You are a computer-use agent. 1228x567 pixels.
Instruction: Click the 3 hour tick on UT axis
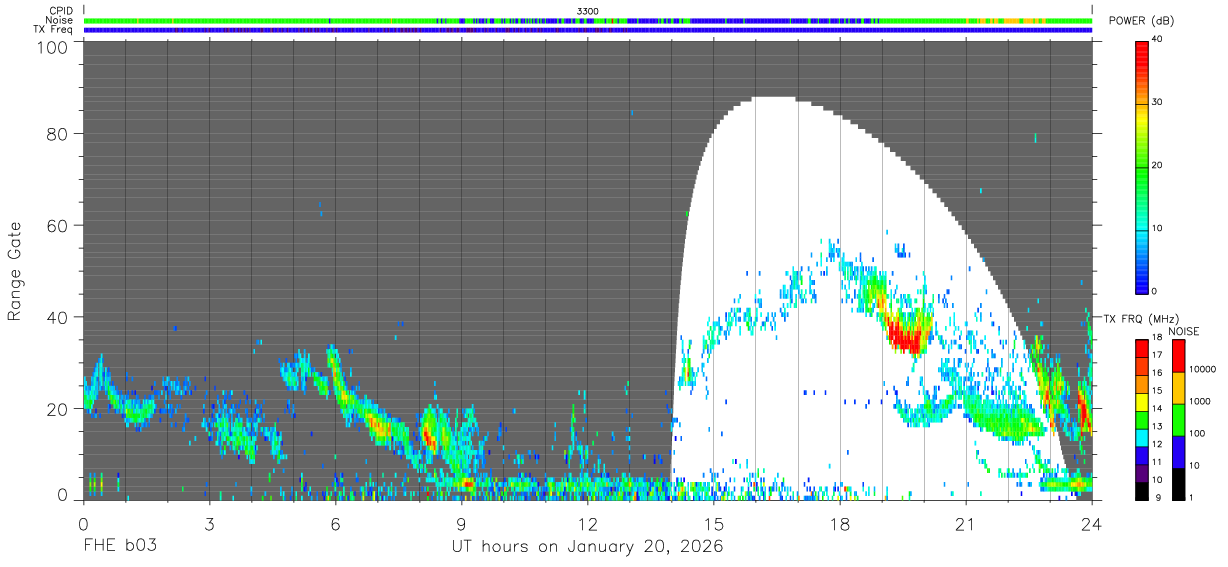[x=209, y=524]
